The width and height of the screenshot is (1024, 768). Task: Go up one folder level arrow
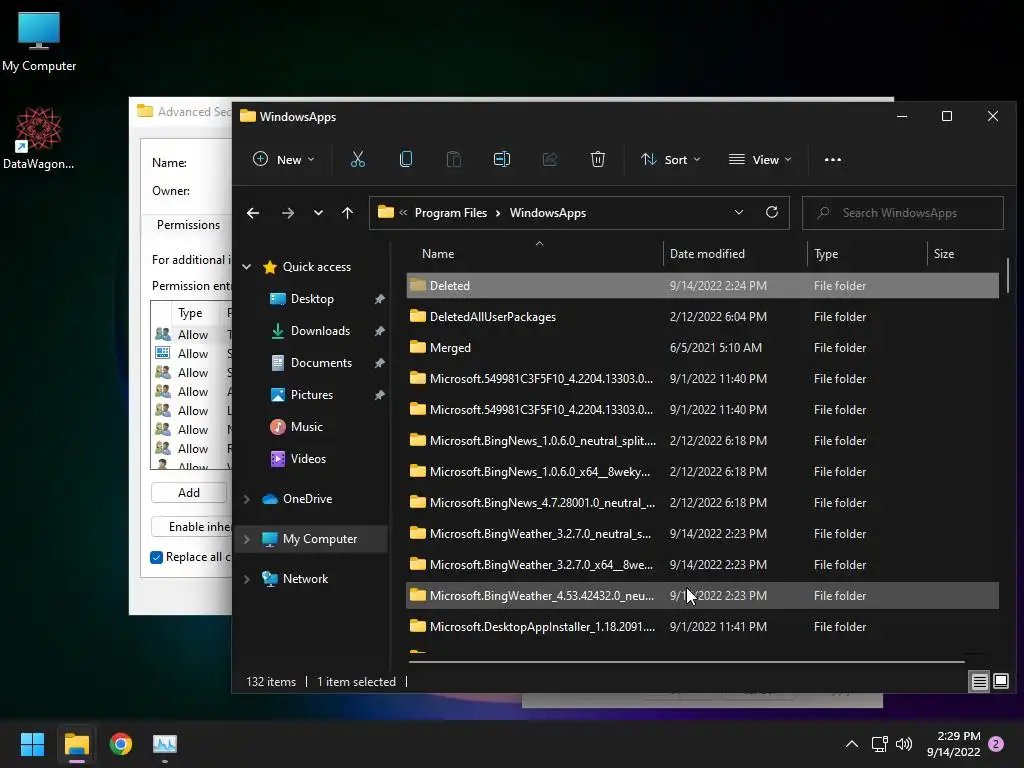tap(347, 213)
